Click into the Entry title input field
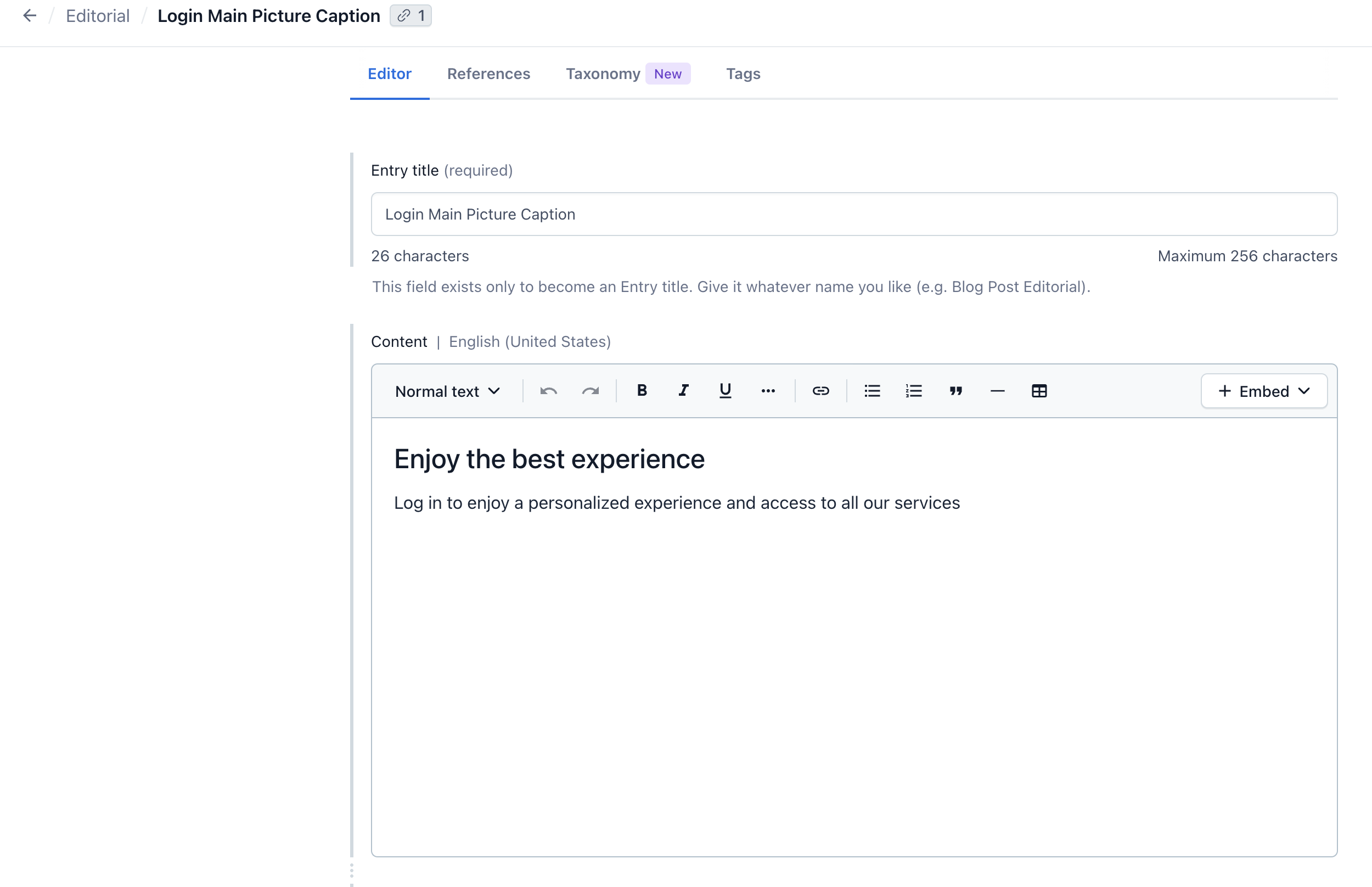Image resolution: width=1372 pixels, height=887 pixels. coord(854,214)
